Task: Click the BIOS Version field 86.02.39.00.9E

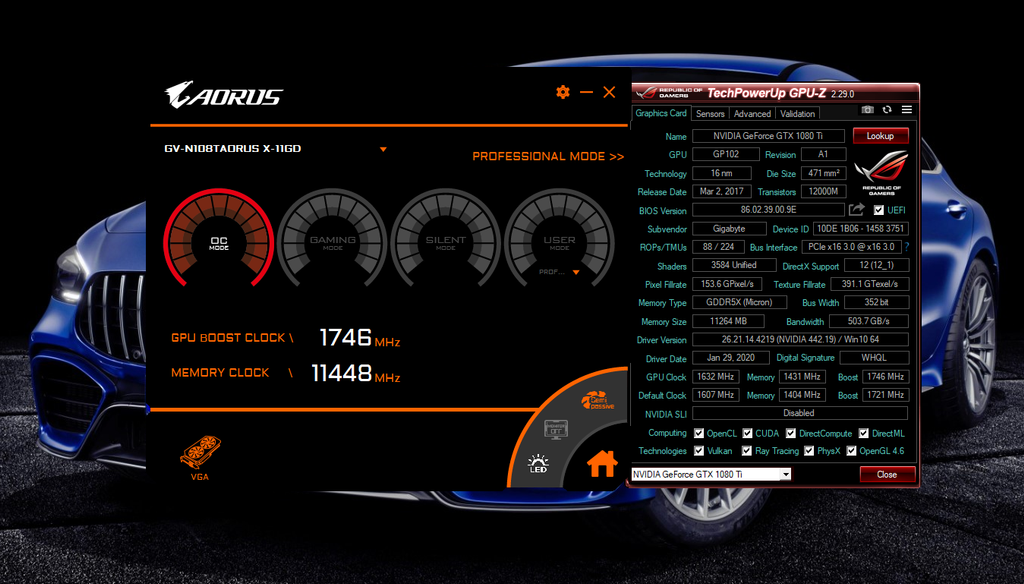Action: 768,210
